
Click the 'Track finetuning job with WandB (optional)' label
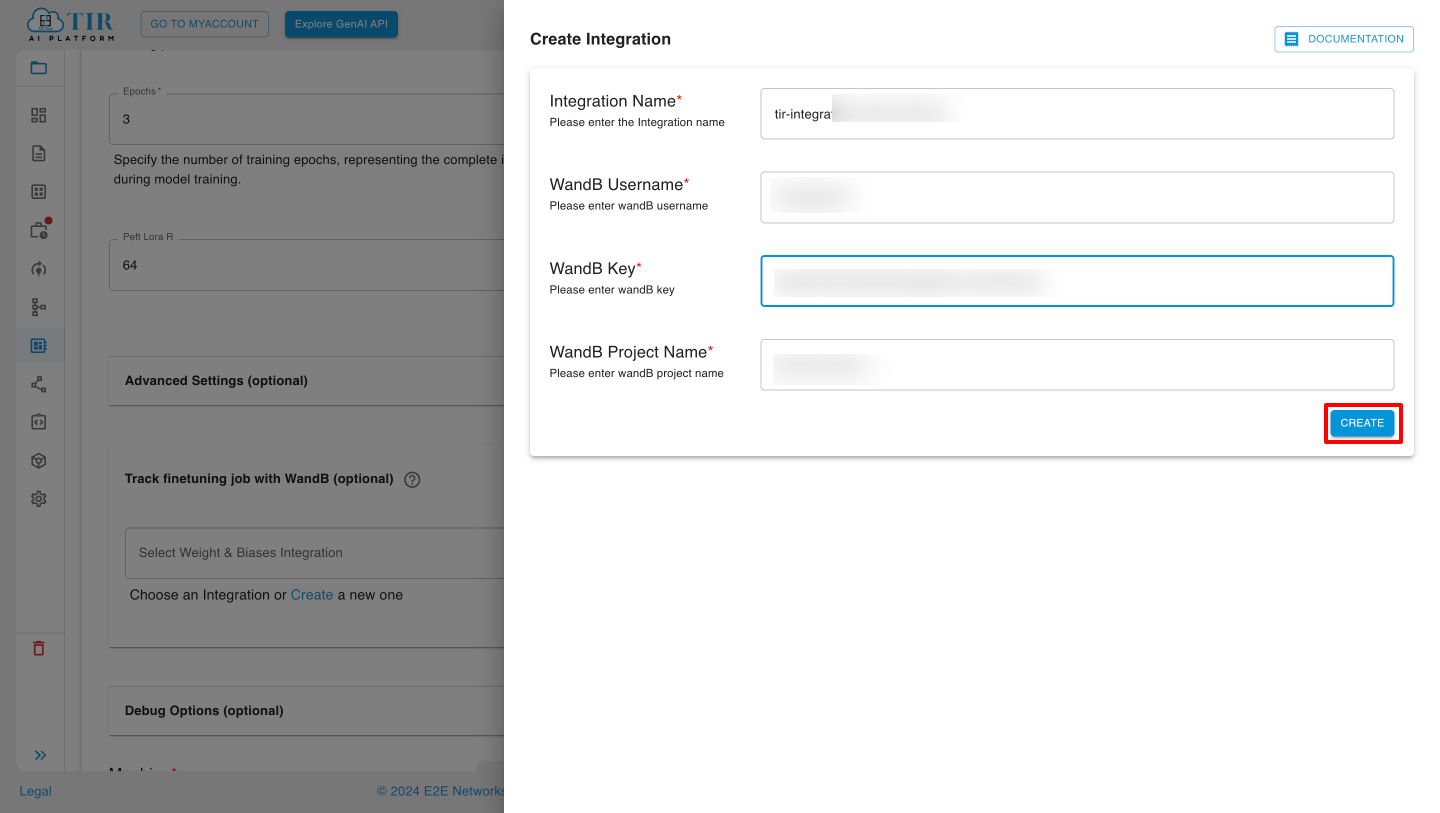click(259, 479)
